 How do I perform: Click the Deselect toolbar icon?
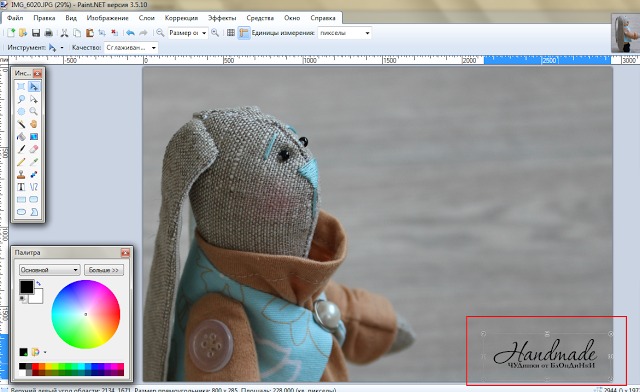(115, 33)
